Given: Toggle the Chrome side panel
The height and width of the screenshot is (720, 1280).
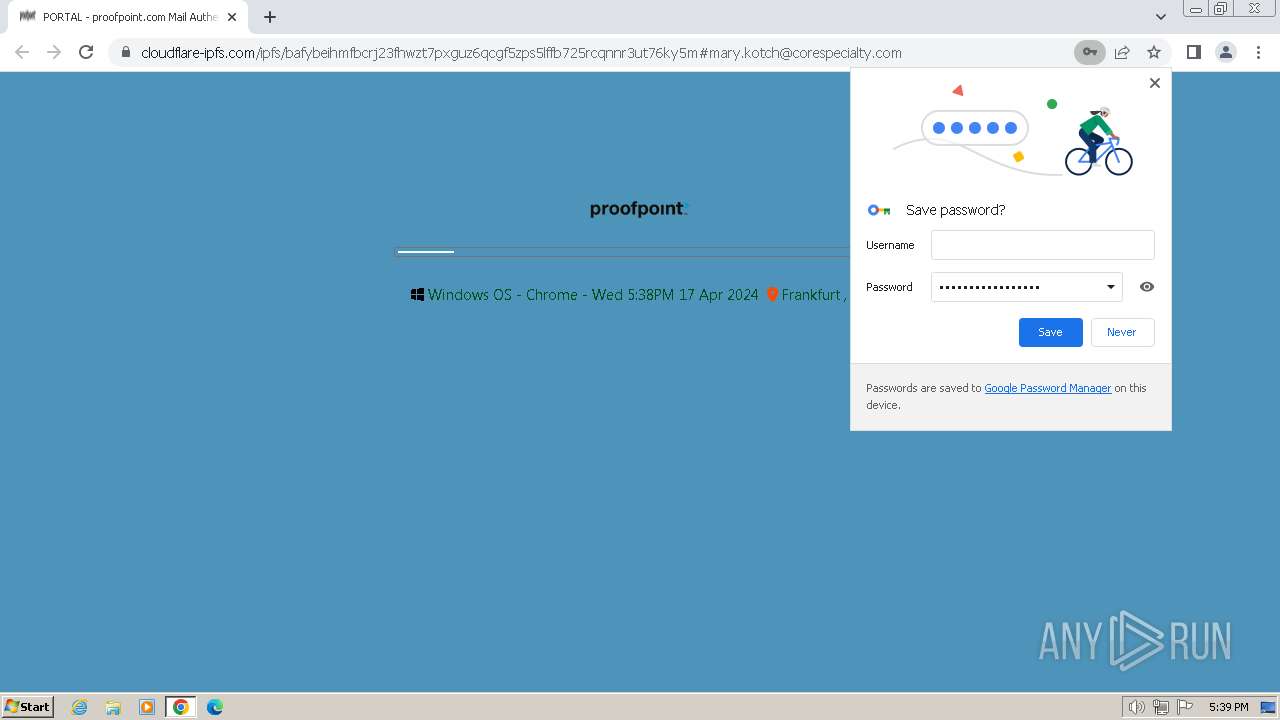Looking at the screenshot, I should click(x=1193, y=52).
